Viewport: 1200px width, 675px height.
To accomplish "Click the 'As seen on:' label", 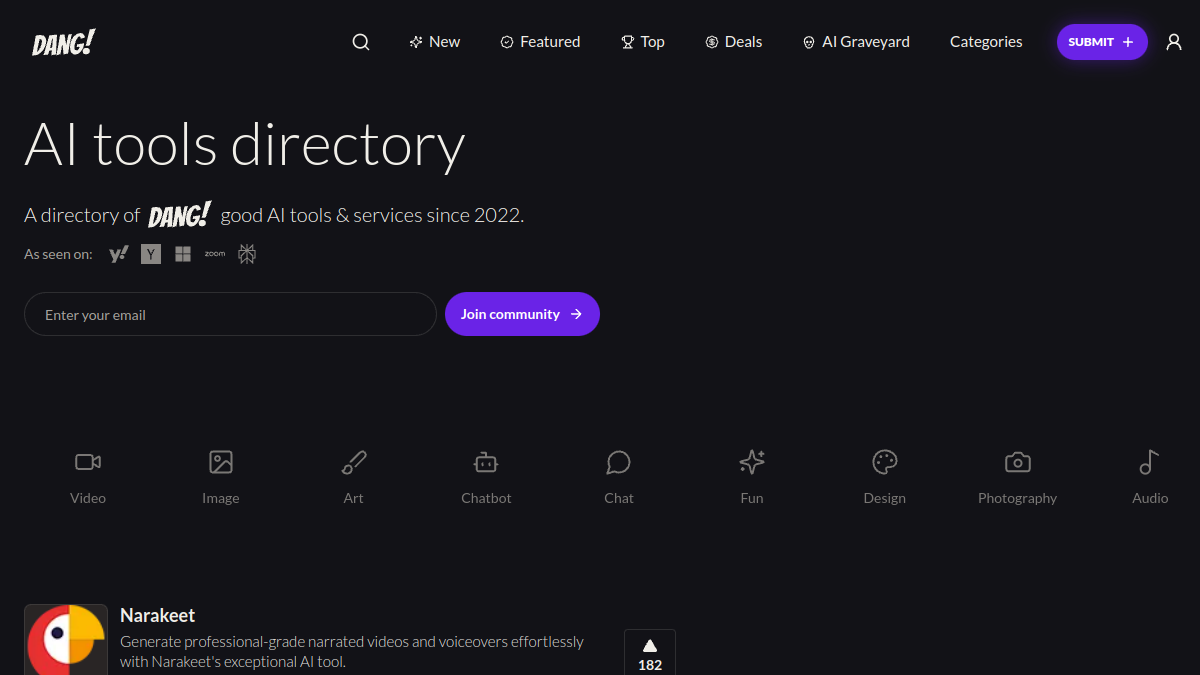I will [x=58, y=254].
